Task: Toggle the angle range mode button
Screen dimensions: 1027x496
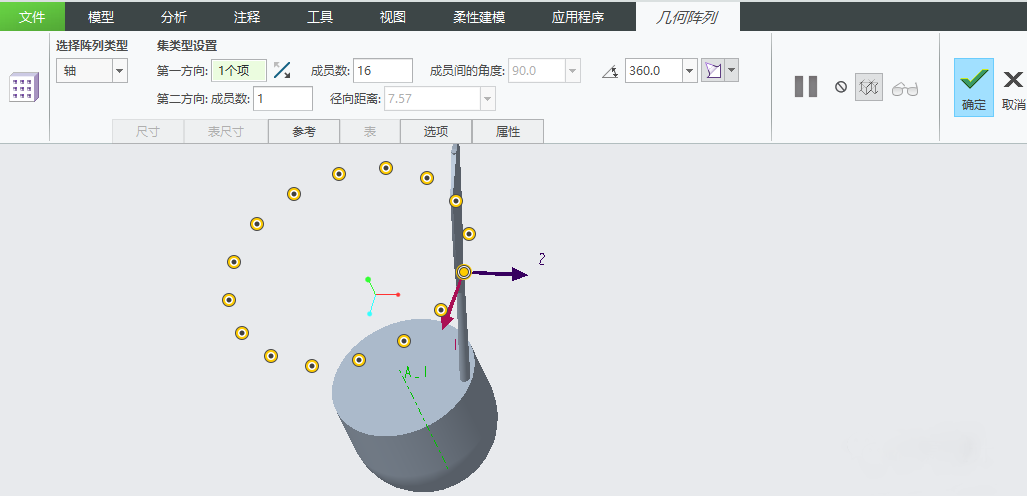Action: (712, 70)
